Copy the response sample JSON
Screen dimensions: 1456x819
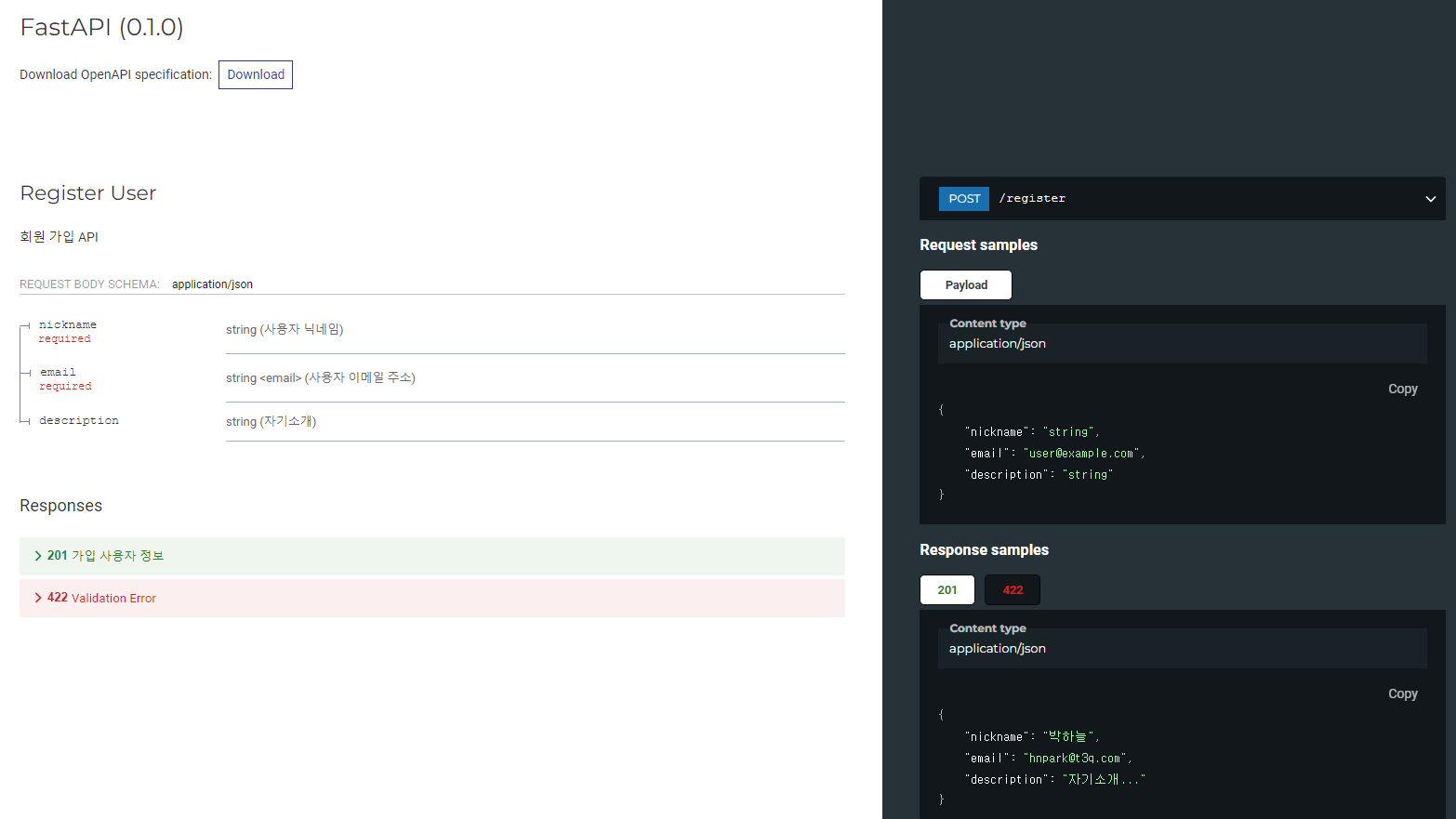(x=1402, y=694)
